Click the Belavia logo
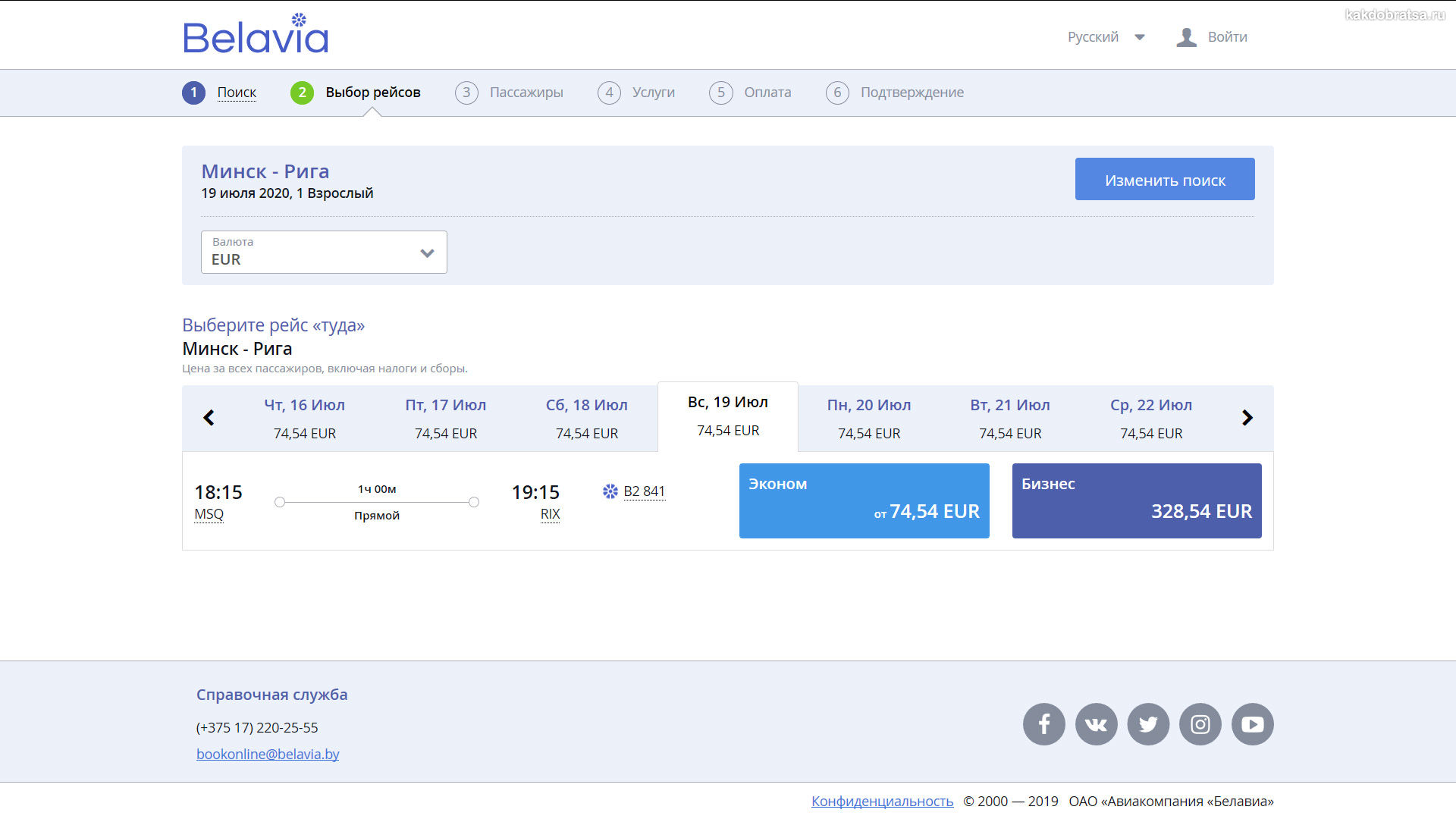 [x=256, y=35]
